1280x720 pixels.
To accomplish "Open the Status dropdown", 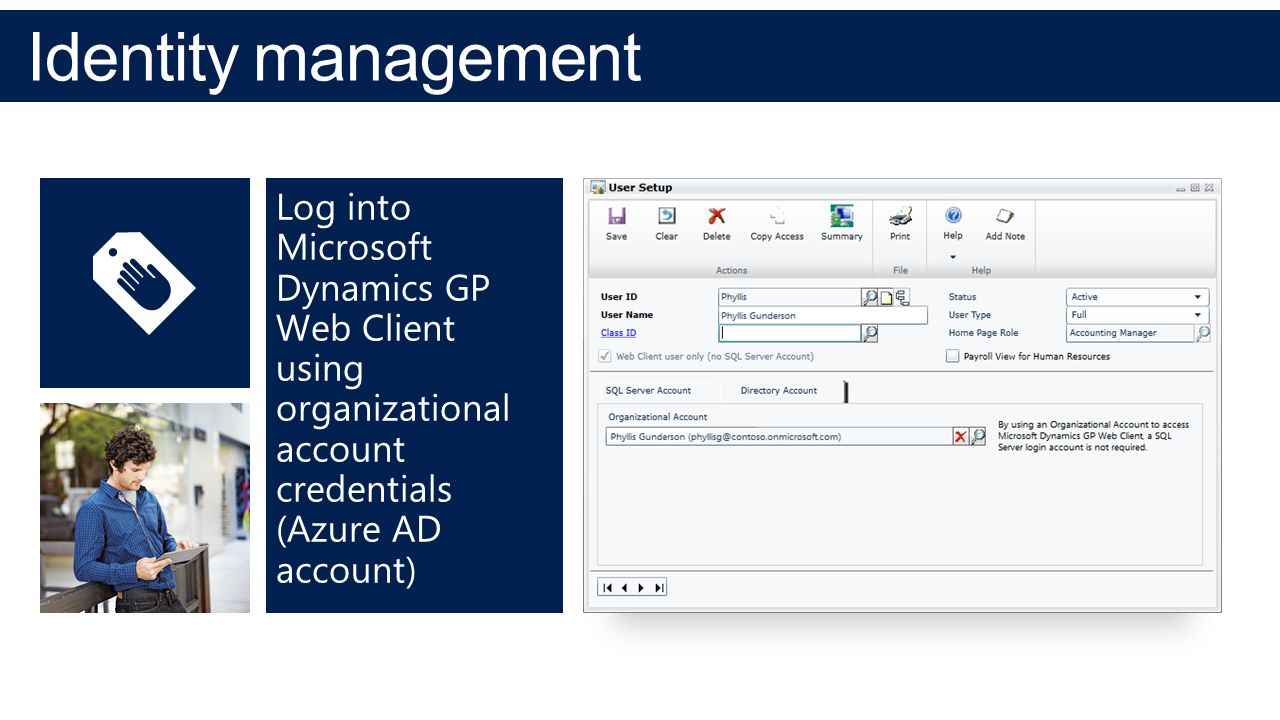I will (1198, 297).
